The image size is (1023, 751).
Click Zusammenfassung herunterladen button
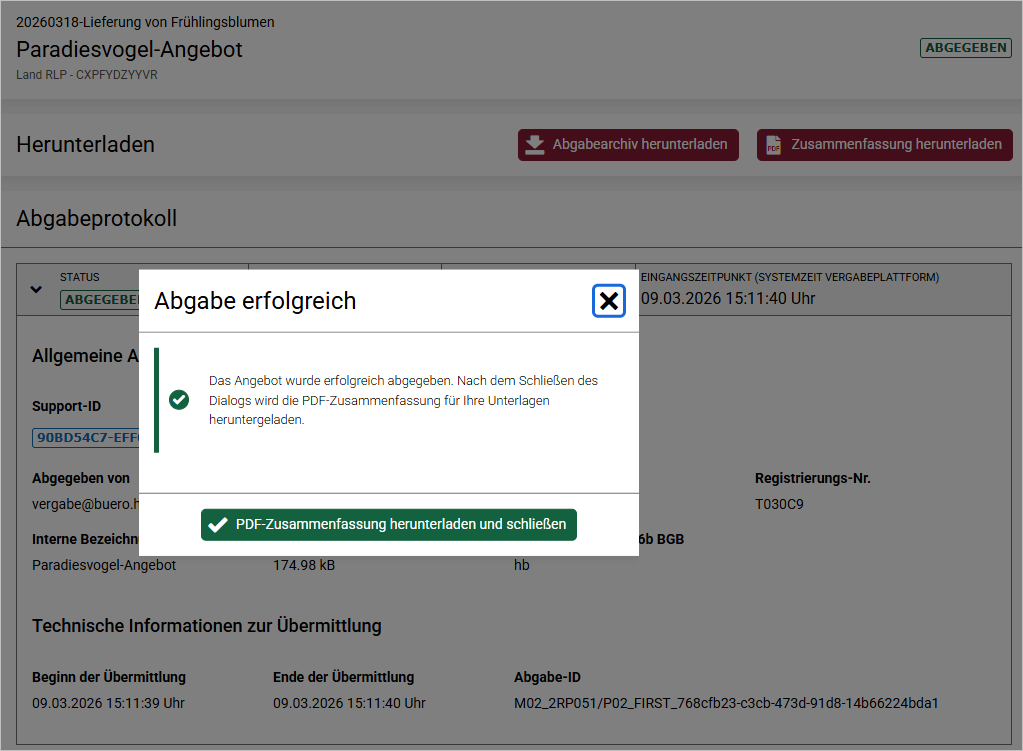tap(884, 145)
